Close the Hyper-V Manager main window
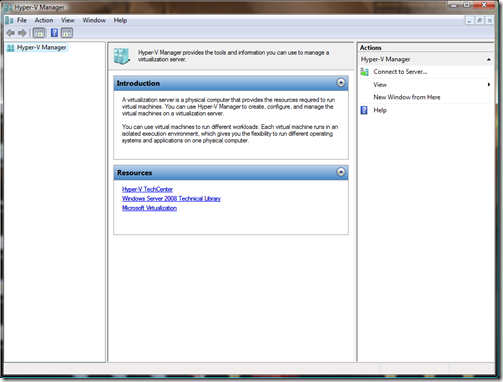 tap(485, 5)
